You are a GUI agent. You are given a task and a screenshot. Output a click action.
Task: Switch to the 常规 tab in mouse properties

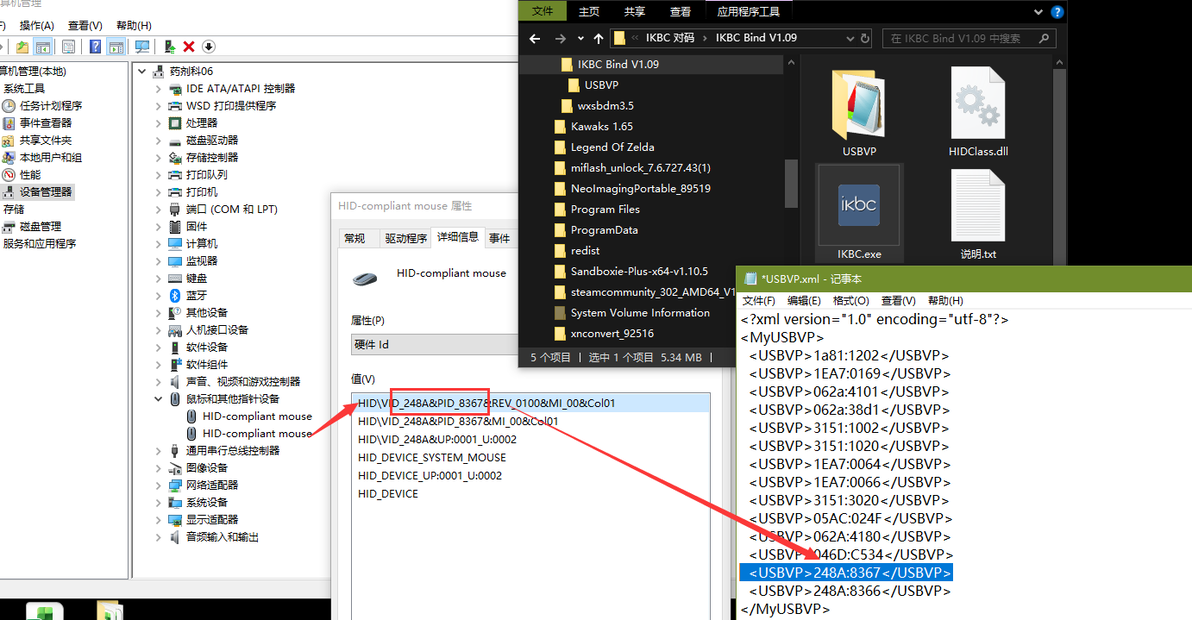[x=354, y=239]
